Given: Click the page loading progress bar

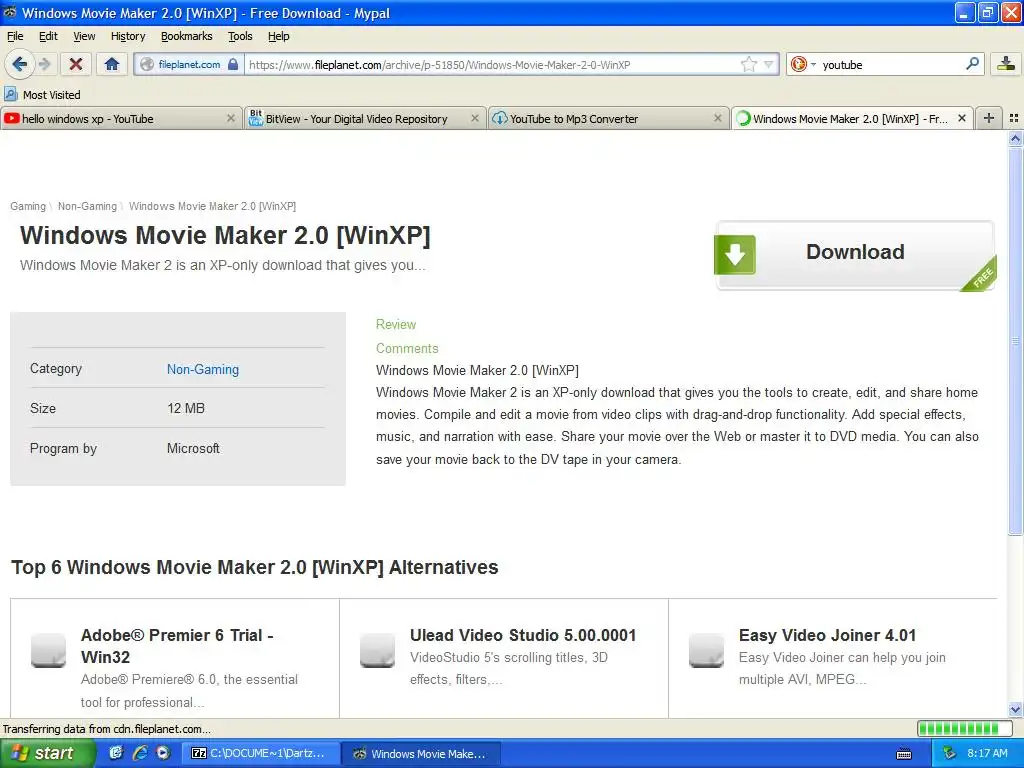Looking at the screenshot, I should tap(965, 728).
